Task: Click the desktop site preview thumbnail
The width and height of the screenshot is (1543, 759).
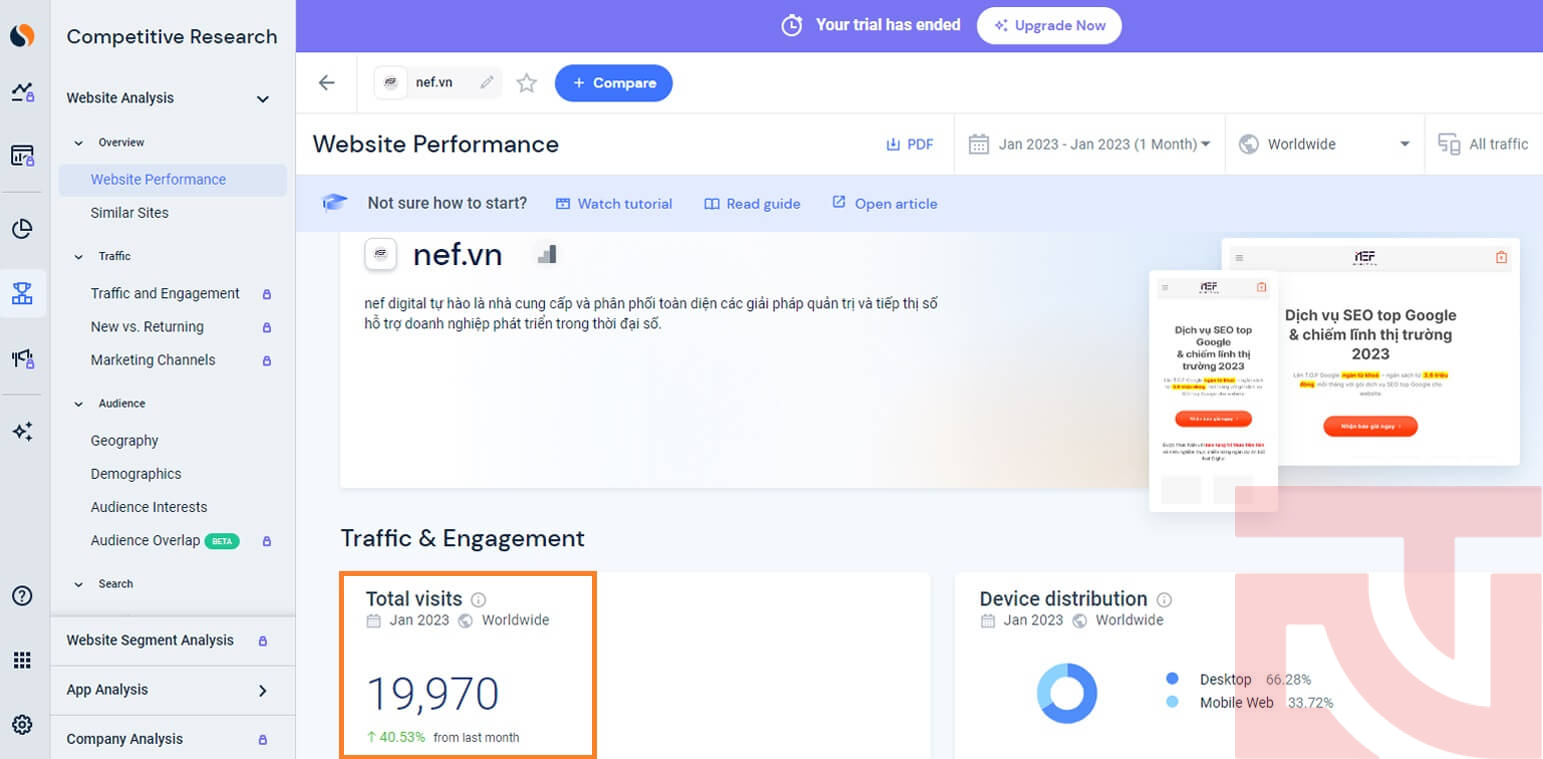Action: point(1398,351)
